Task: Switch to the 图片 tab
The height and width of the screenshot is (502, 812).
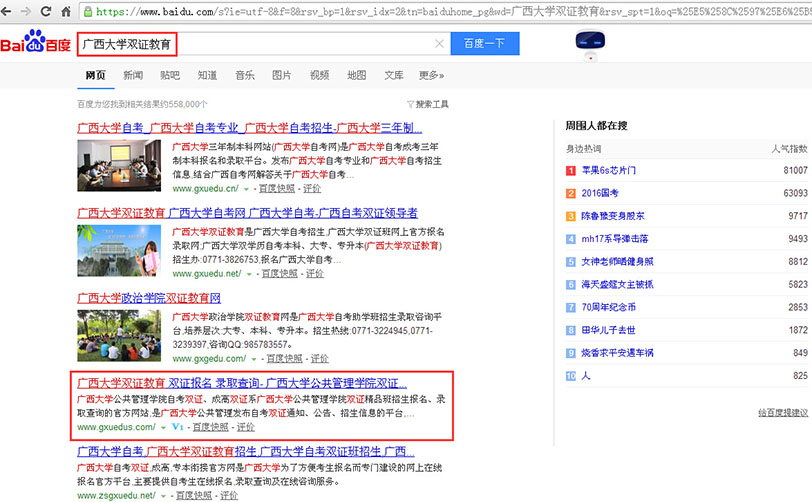Action: (x=282, y=76)
